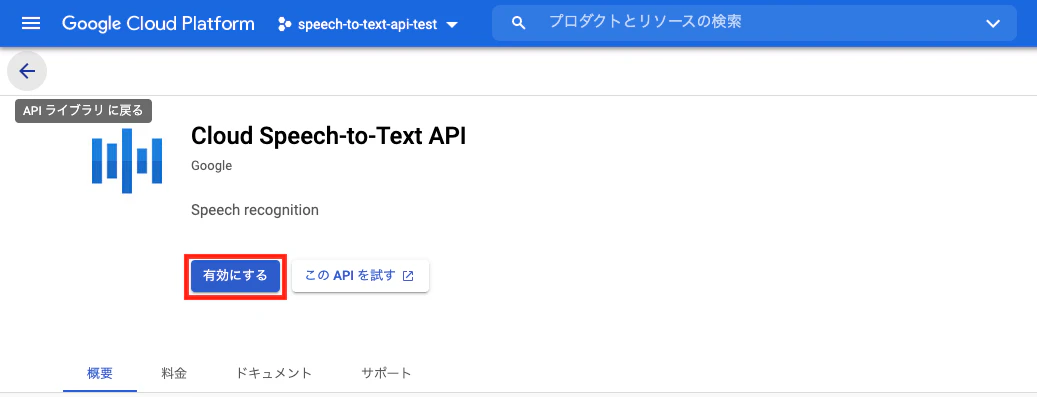
Task: Click the Google publisher label
Action: [x=212, y=165]
